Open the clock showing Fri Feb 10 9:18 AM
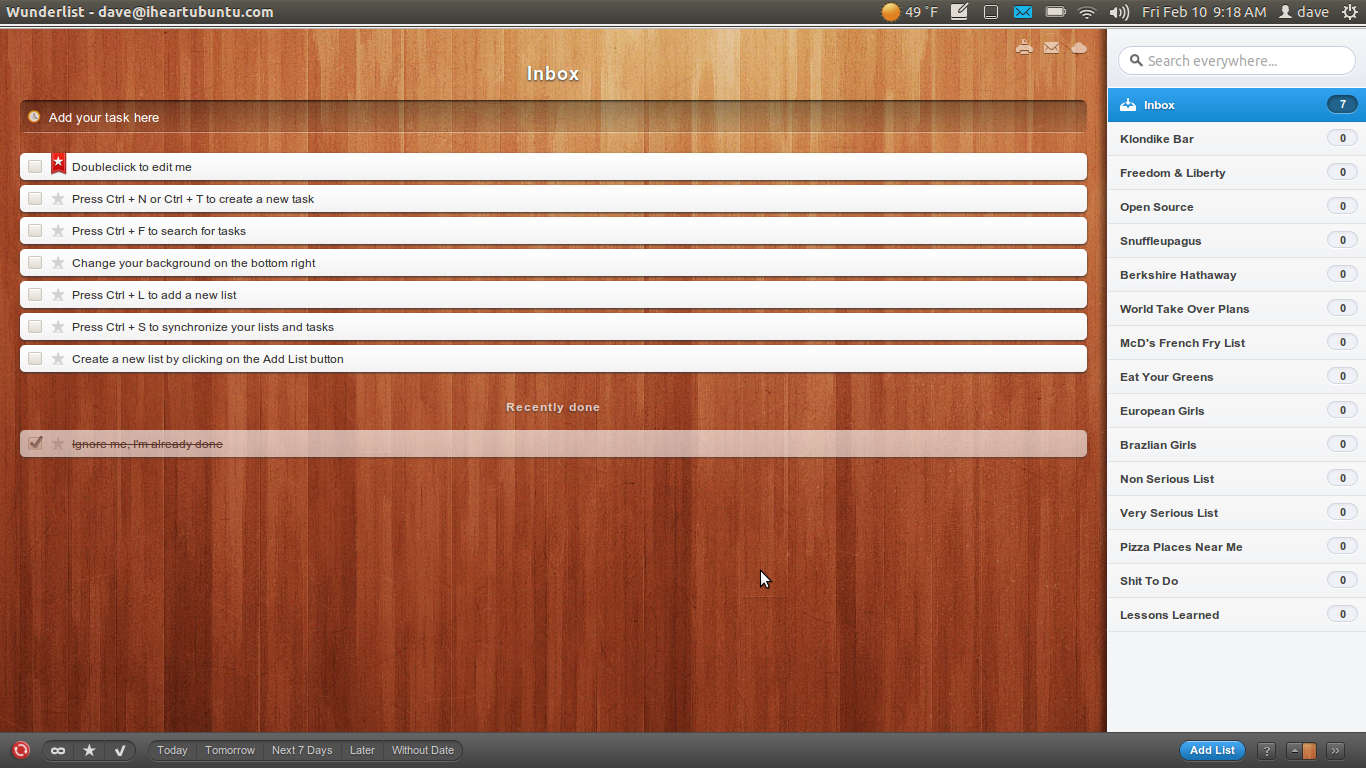Viewport: 1366px width, 768px height. pyautogui.click(x=1204, y=12)
